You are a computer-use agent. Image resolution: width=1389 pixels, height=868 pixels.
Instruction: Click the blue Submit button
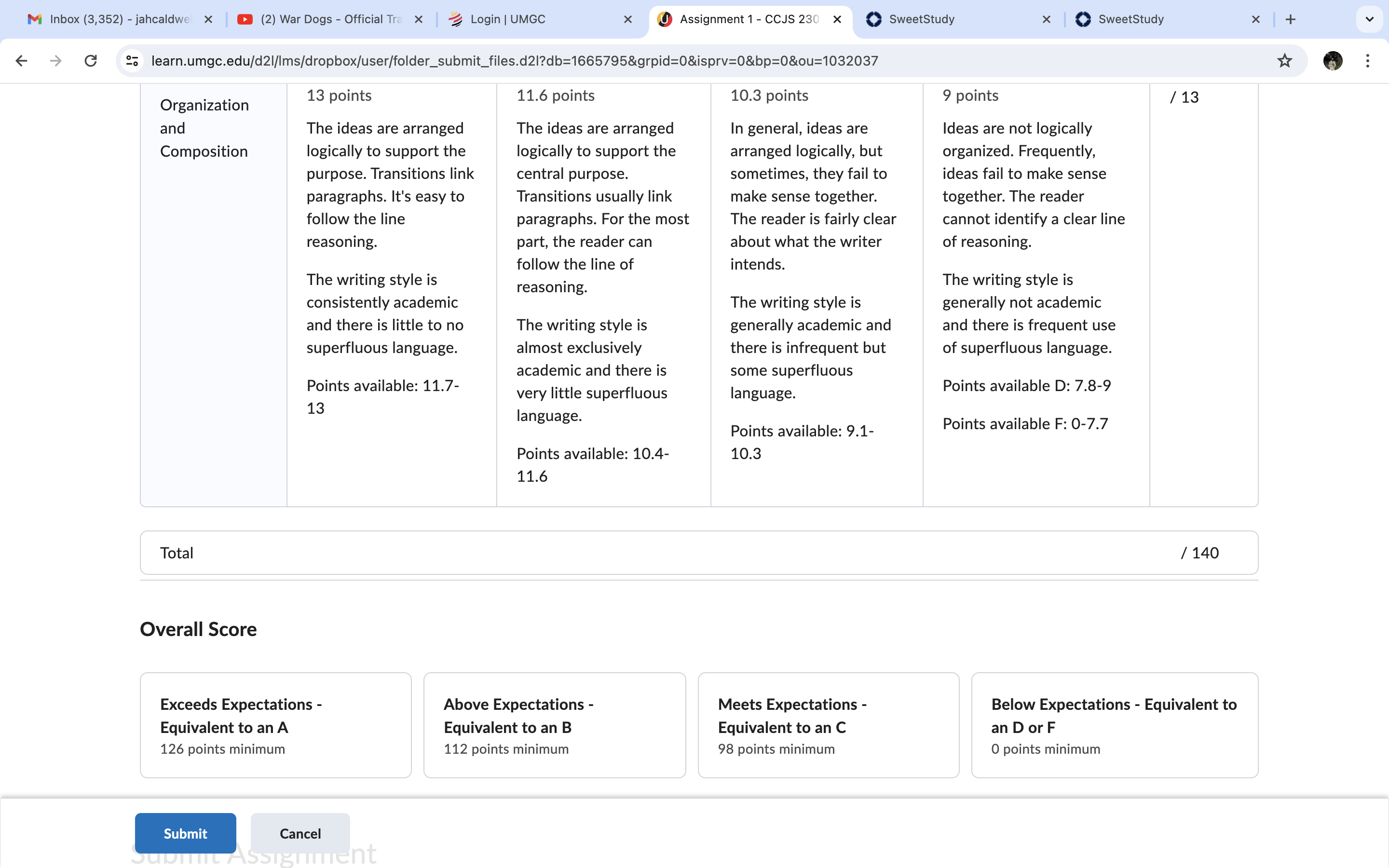[185, 833]
